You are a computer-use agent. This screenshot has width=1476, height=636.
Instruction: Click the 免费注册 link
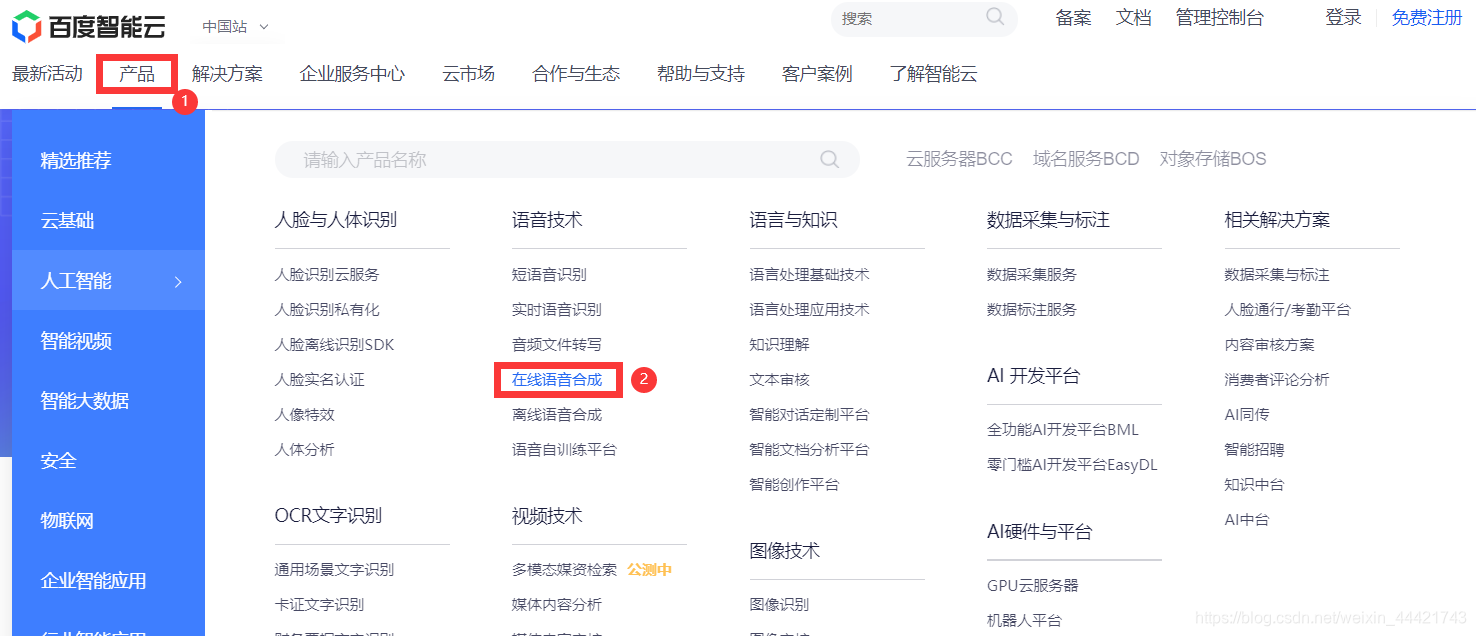pyautogui.click(x=1426, y=17)
